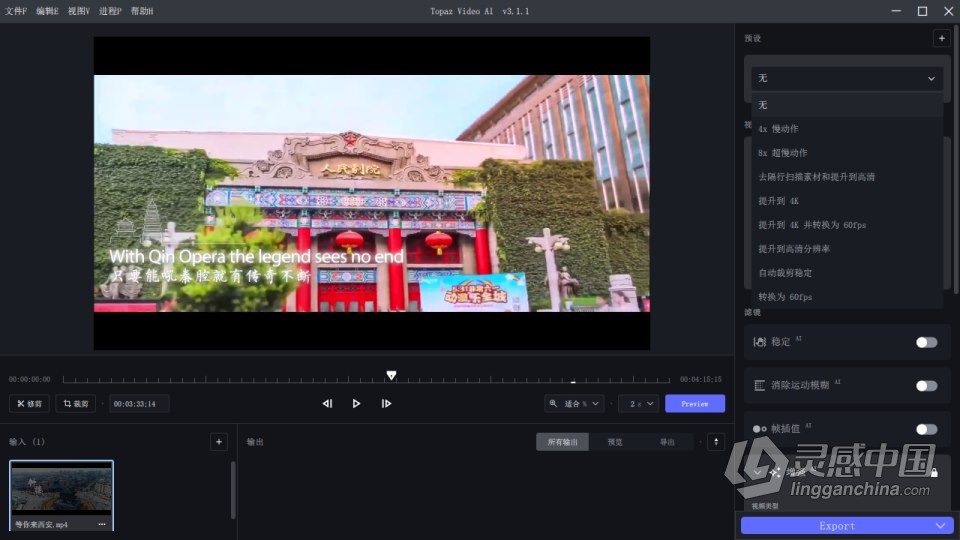Open the 等你来西安.mp4 options ellipsis menu
Viewport: 960px width, 540px height.
(x=102, y=524)
